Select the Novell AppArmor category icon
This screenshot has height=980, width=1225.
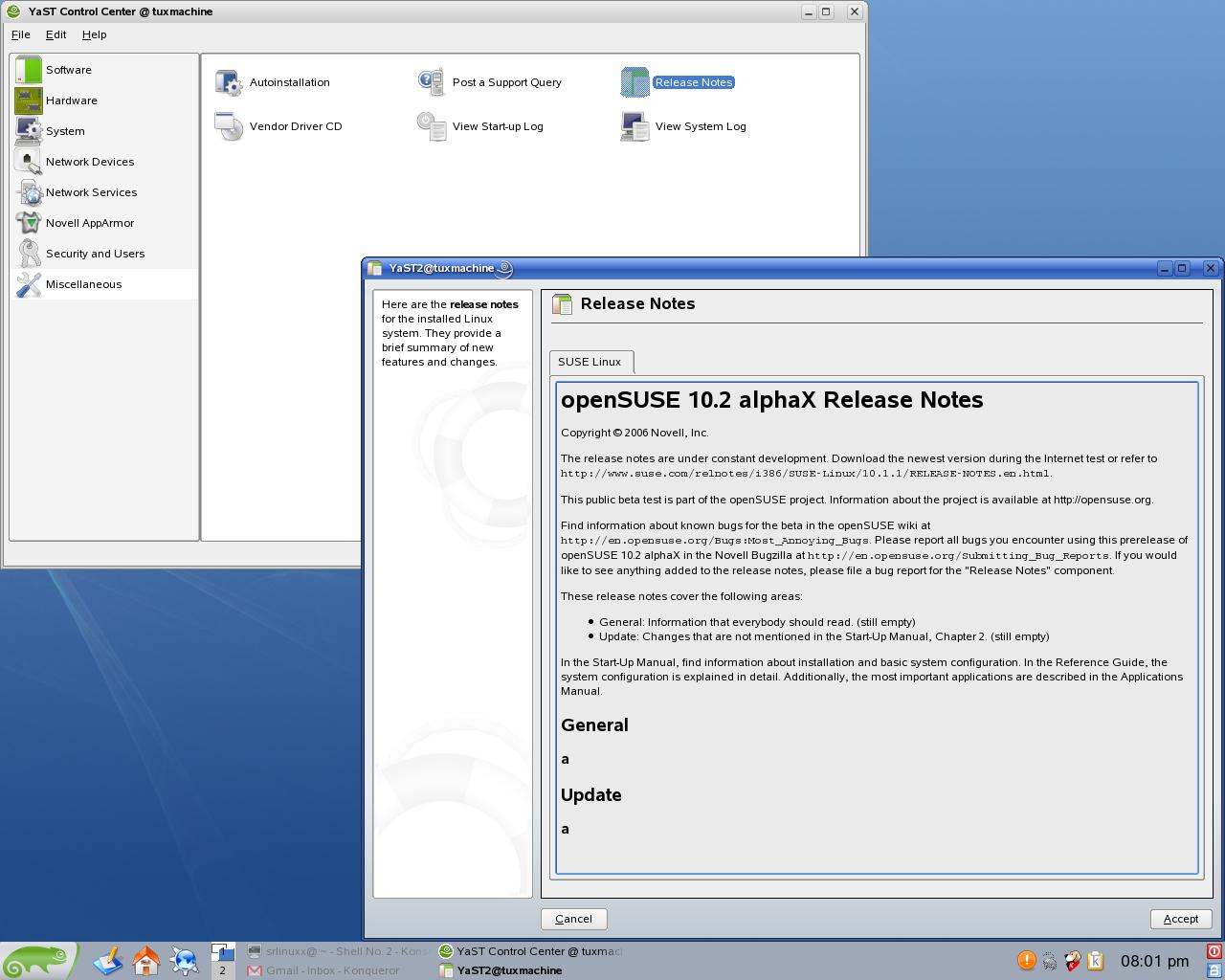click(x=29, y=223)
